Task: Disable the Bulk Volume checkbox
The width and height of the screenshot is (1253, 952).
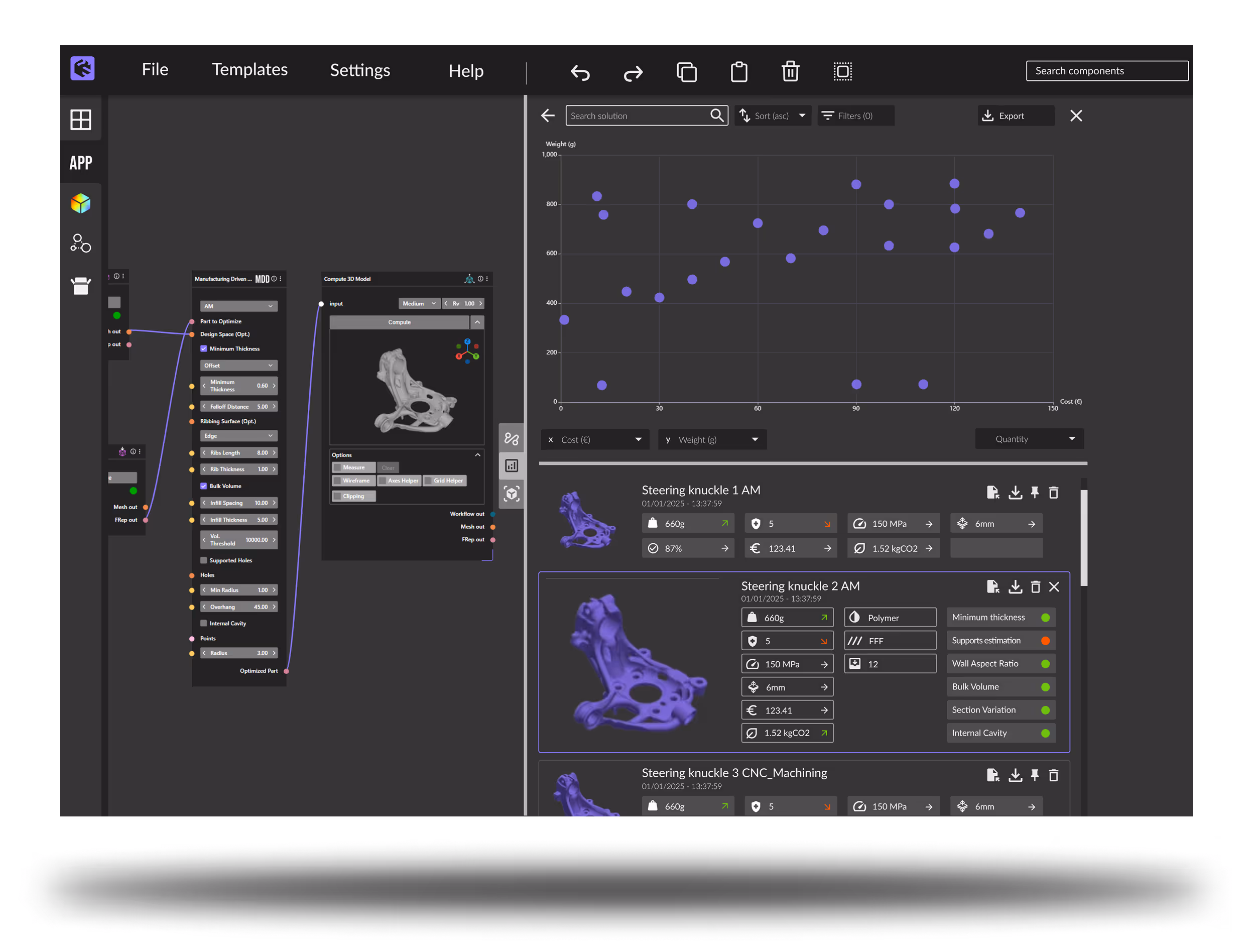Action: coord(204,486)
